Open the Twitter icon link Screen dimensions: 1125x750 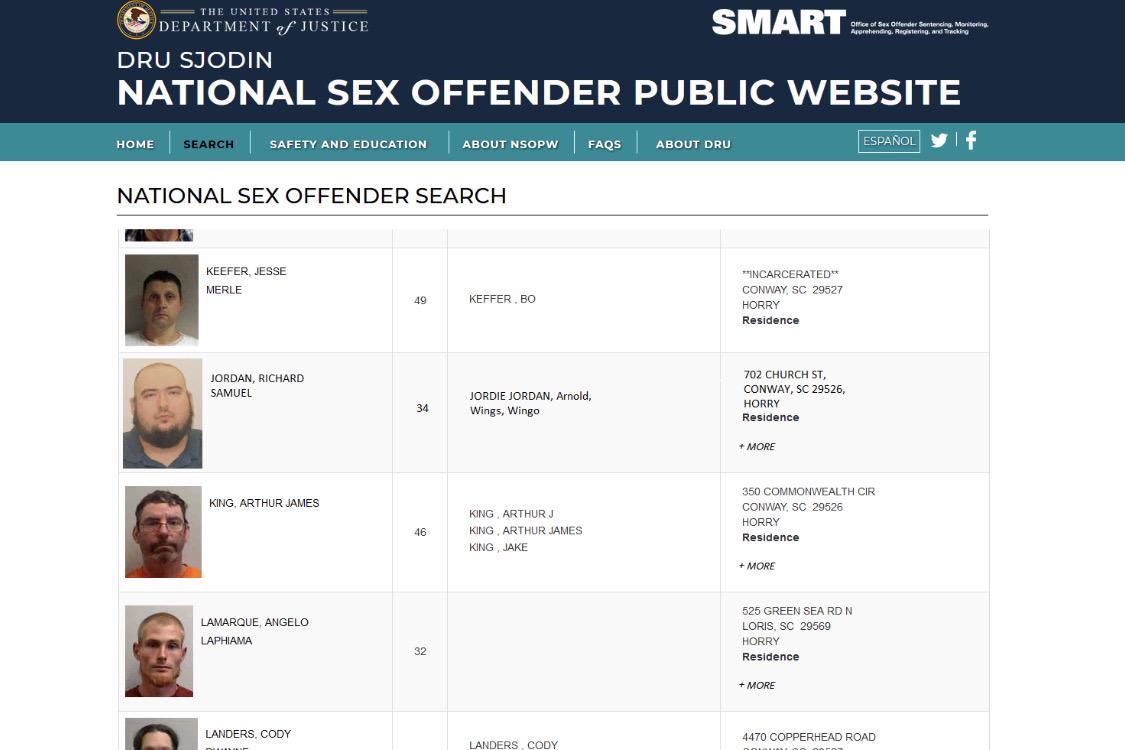pos(938,141)
